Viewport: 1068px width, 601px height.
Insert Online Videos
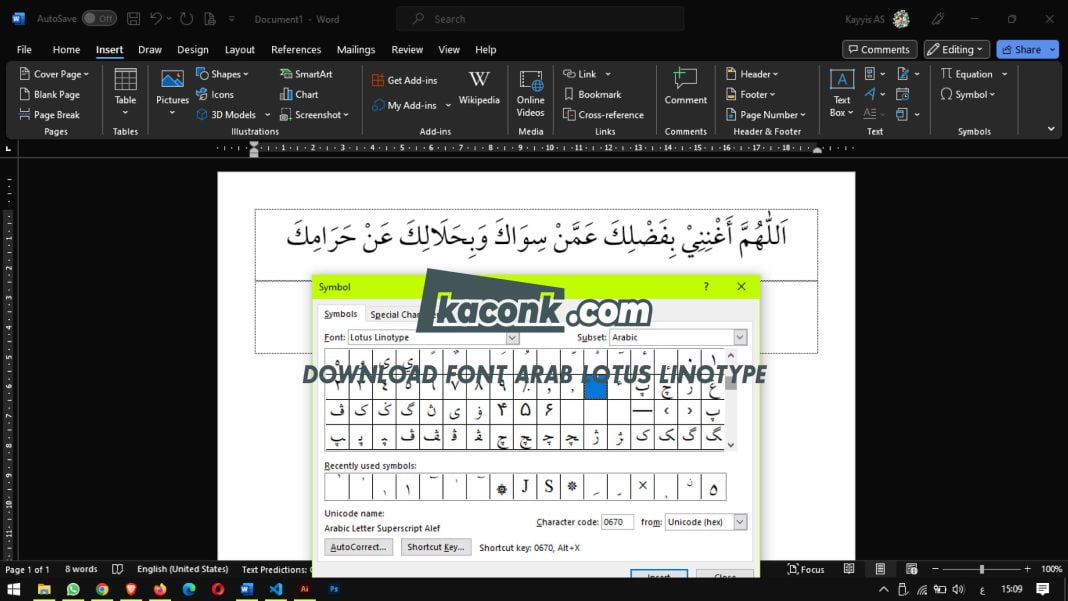[x=531, y=95]
